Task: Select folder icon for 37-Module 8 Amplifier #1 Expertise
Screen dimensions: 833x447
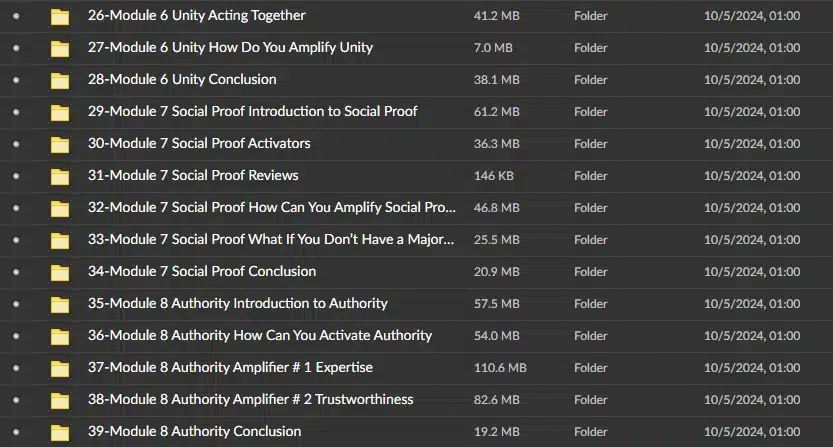Action: 60,368
